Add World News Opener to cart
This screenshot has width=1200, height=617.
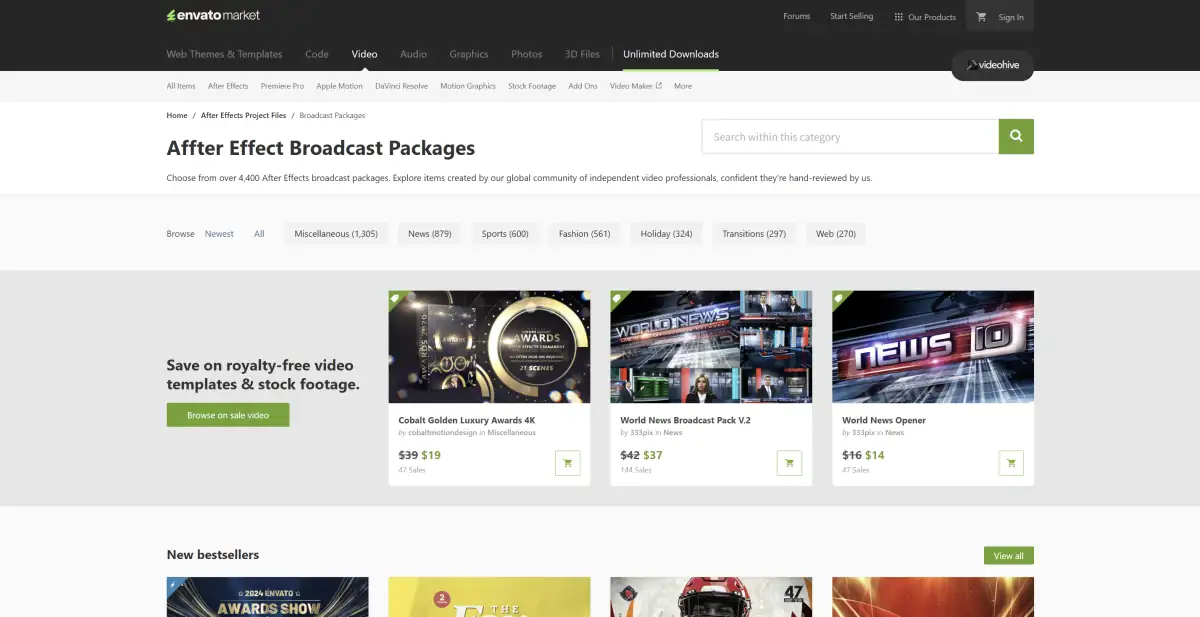(1011, 463)
